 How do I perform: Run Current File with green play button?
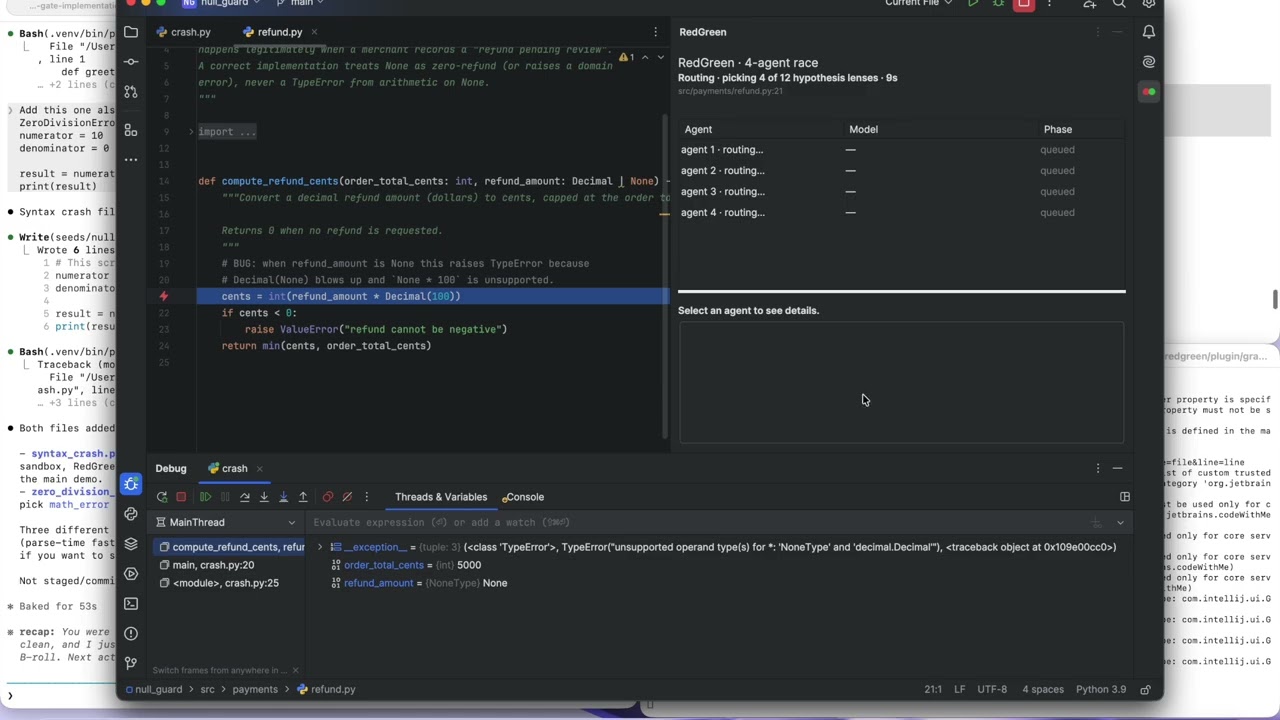pos(973,4)
